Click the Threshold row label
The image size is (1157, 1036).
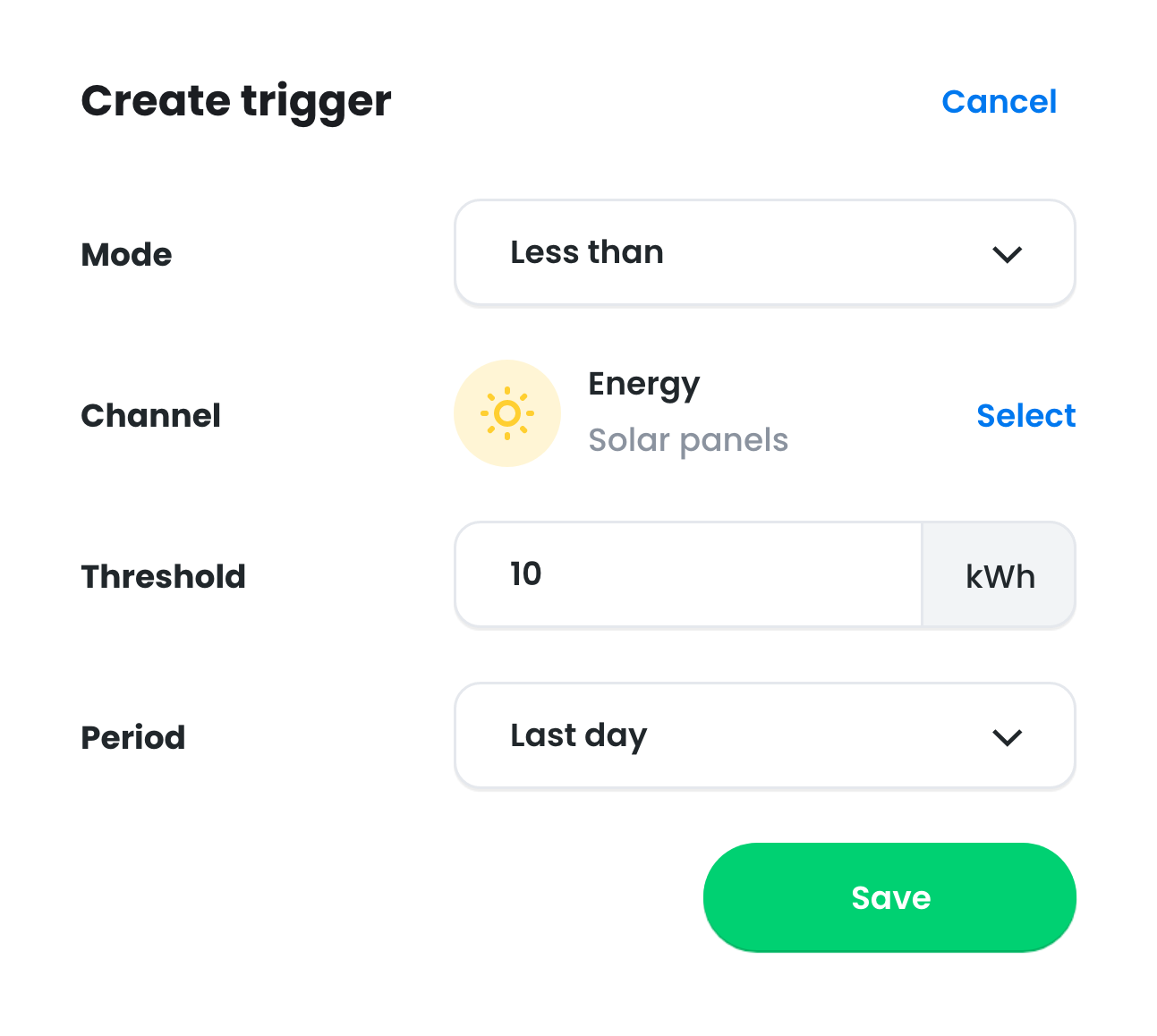click(163, 576)
